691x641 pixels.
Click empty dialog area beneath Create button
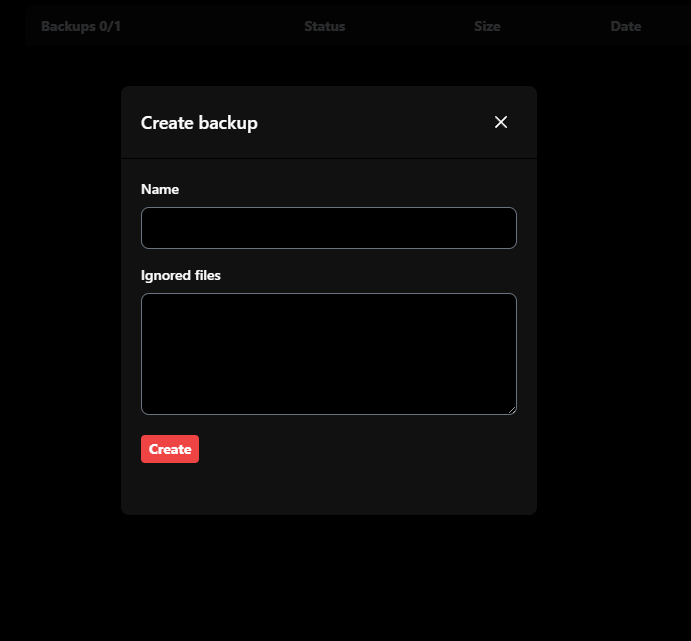(x=328, y=489)
